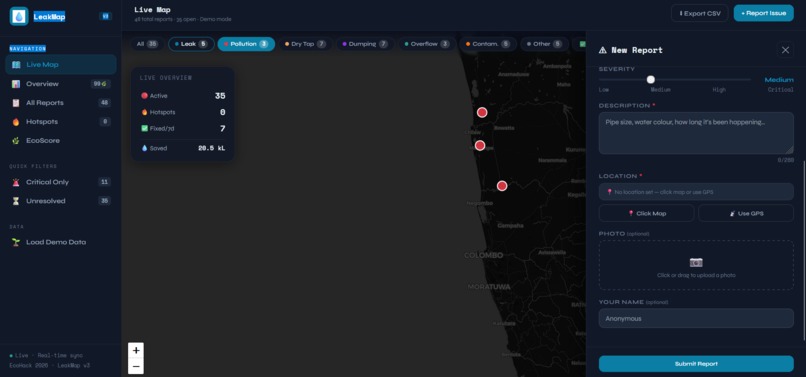806x377 pixels.
Task: Close the New Report panel
Action: click(x=785, y=50)
